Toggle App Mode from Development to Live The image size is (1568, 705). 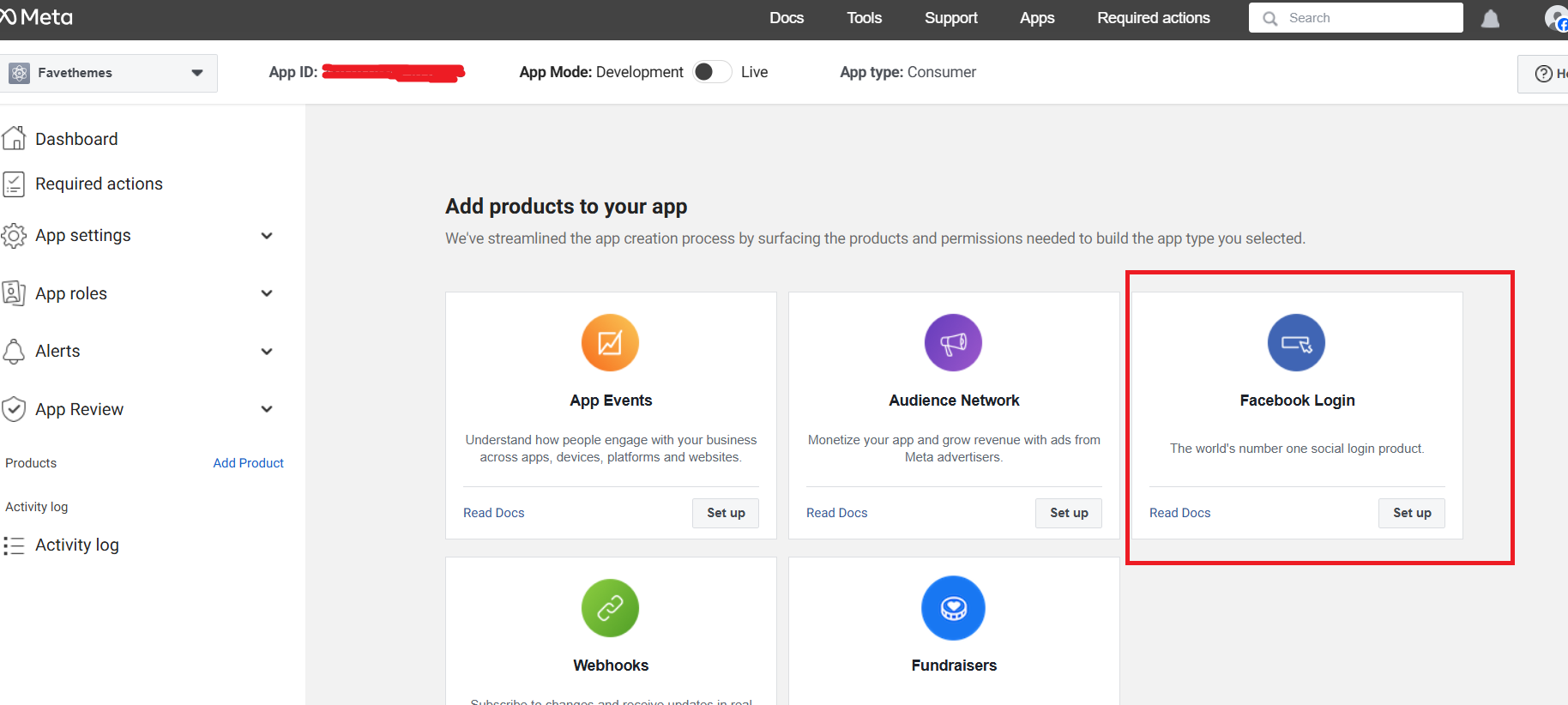point(712,72)
